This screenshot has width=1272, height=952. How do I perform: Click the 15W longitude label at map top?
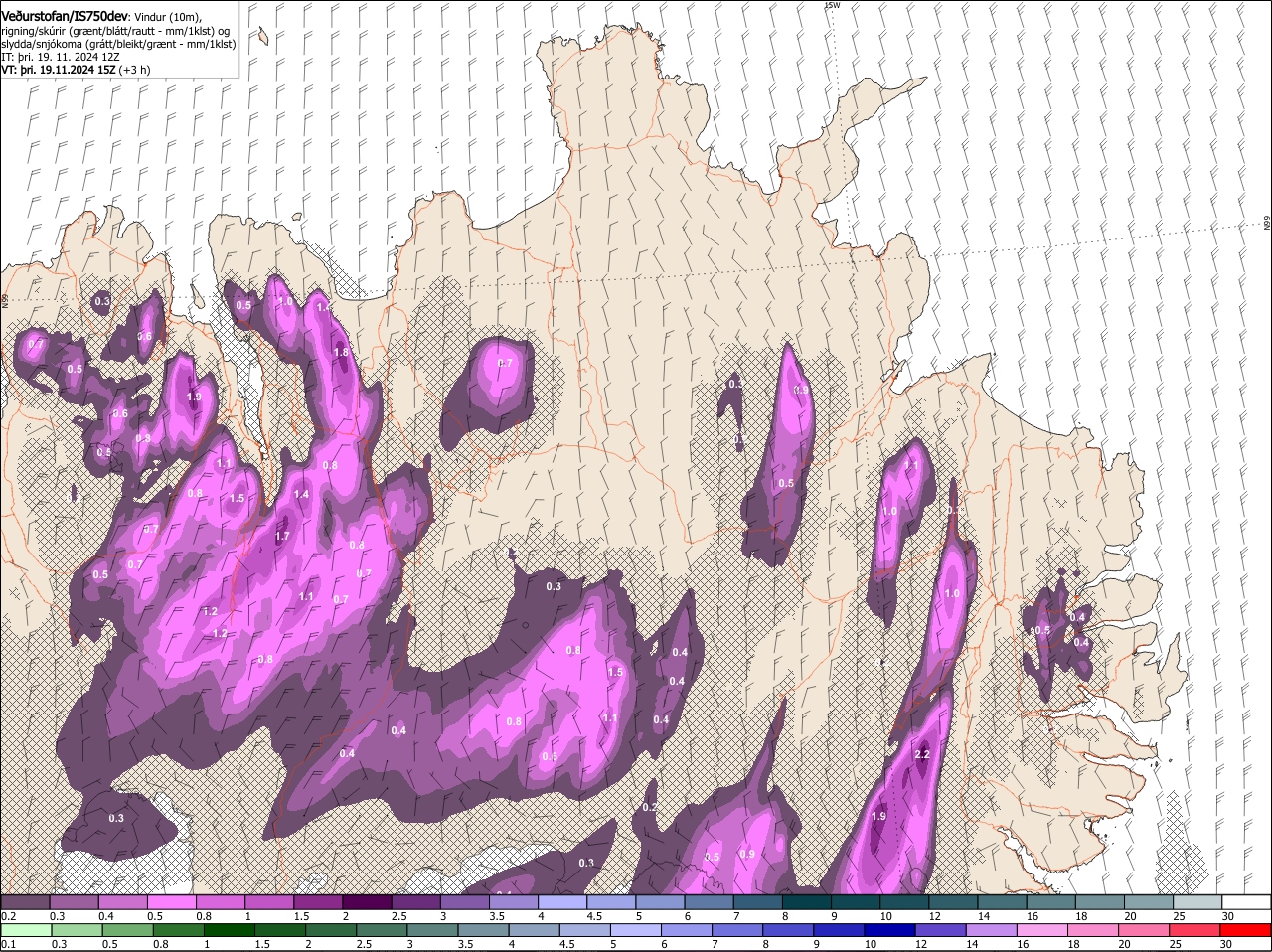coord(832,5)
